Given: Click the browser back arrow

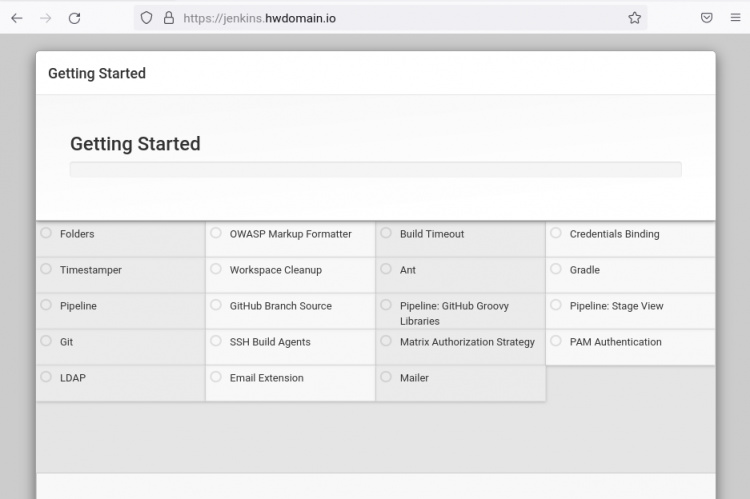Looking at the screenshot, I should point(17,18).
